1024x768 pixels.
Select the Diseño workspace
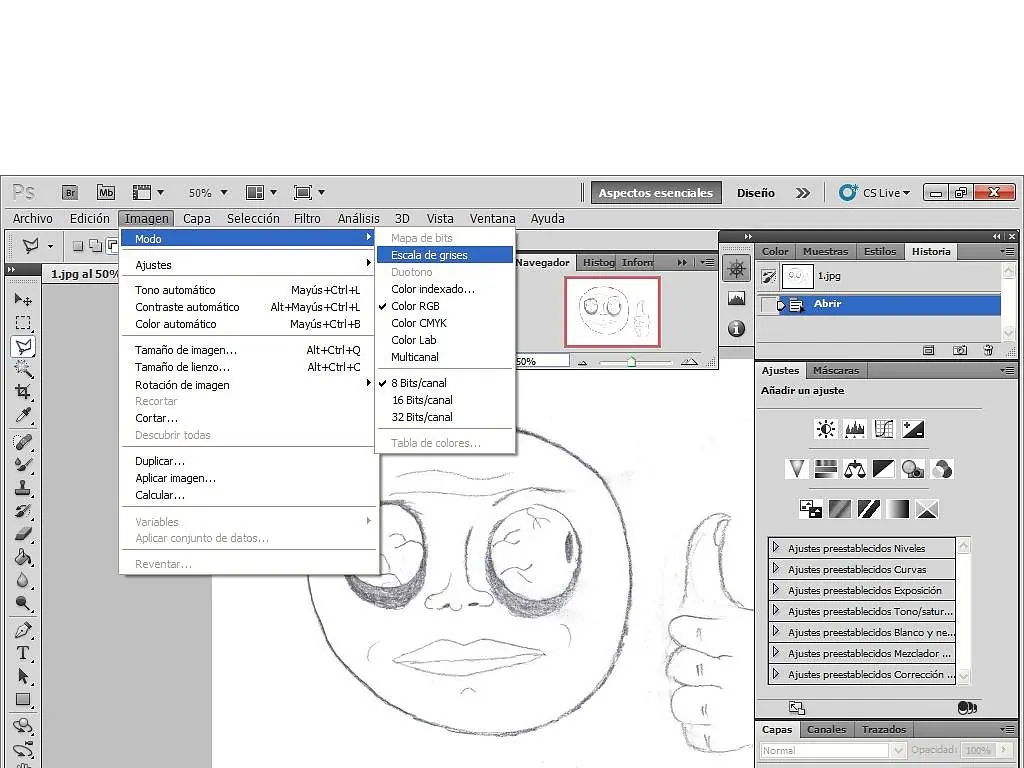click(756, 193)
